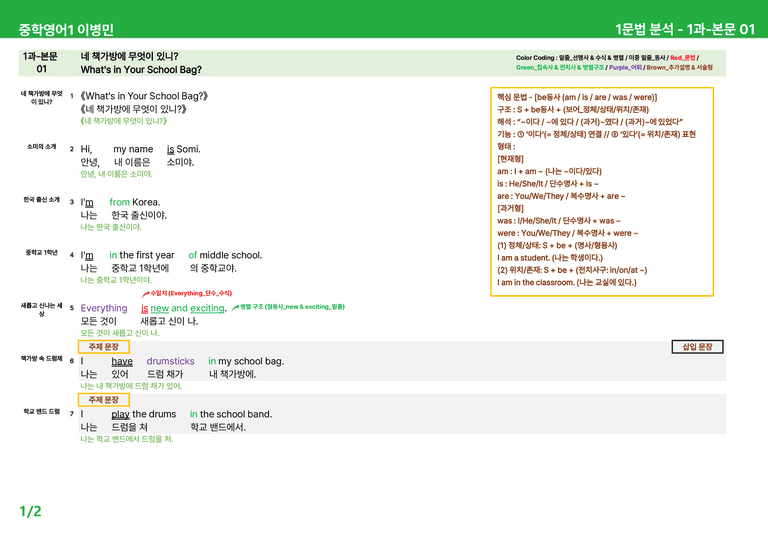Image resolution: width=768 pixels, height=543 pixels.
Task: Click the Korean gloss '내 이름은'
Action: (x=132, y=162)
